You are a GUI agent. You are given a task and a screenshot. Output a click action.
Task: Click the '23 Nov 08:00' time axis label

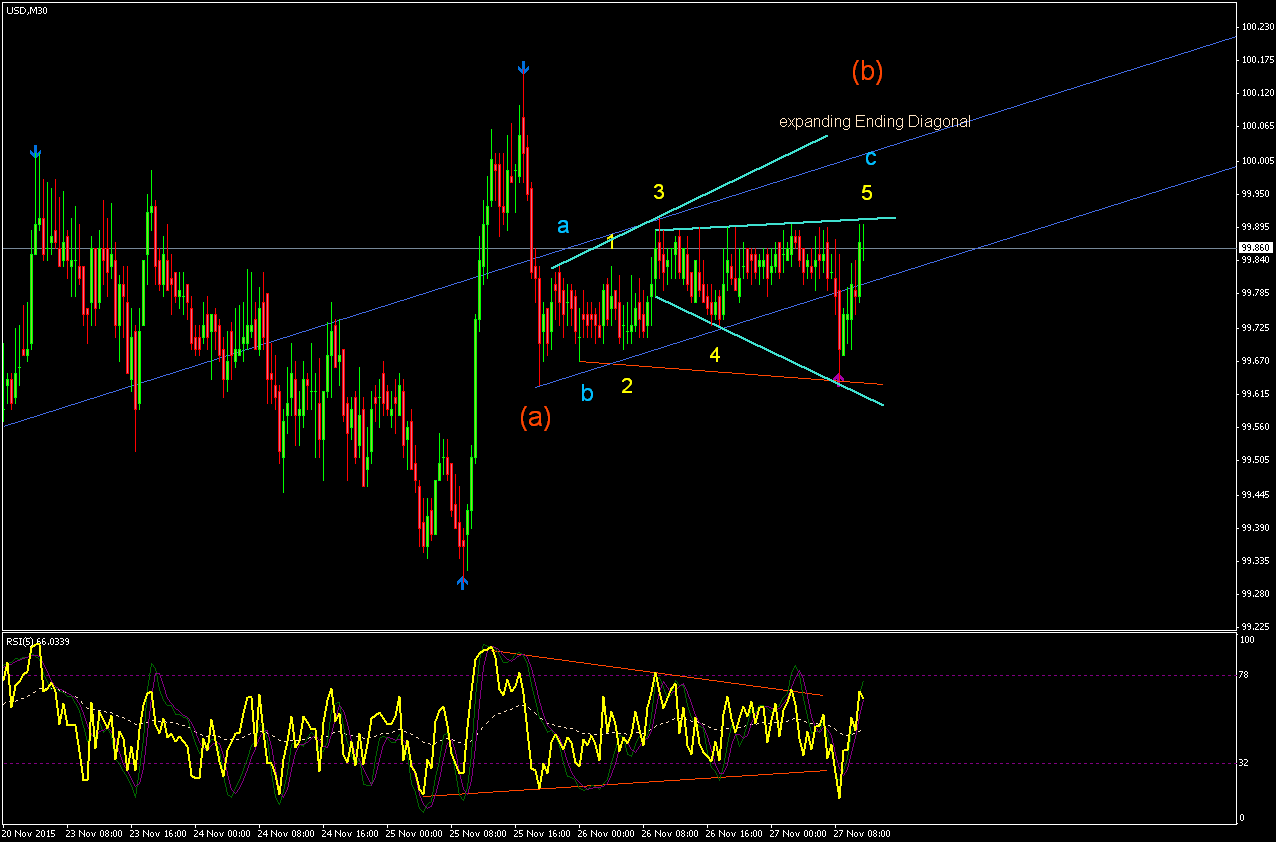(94, 832)
